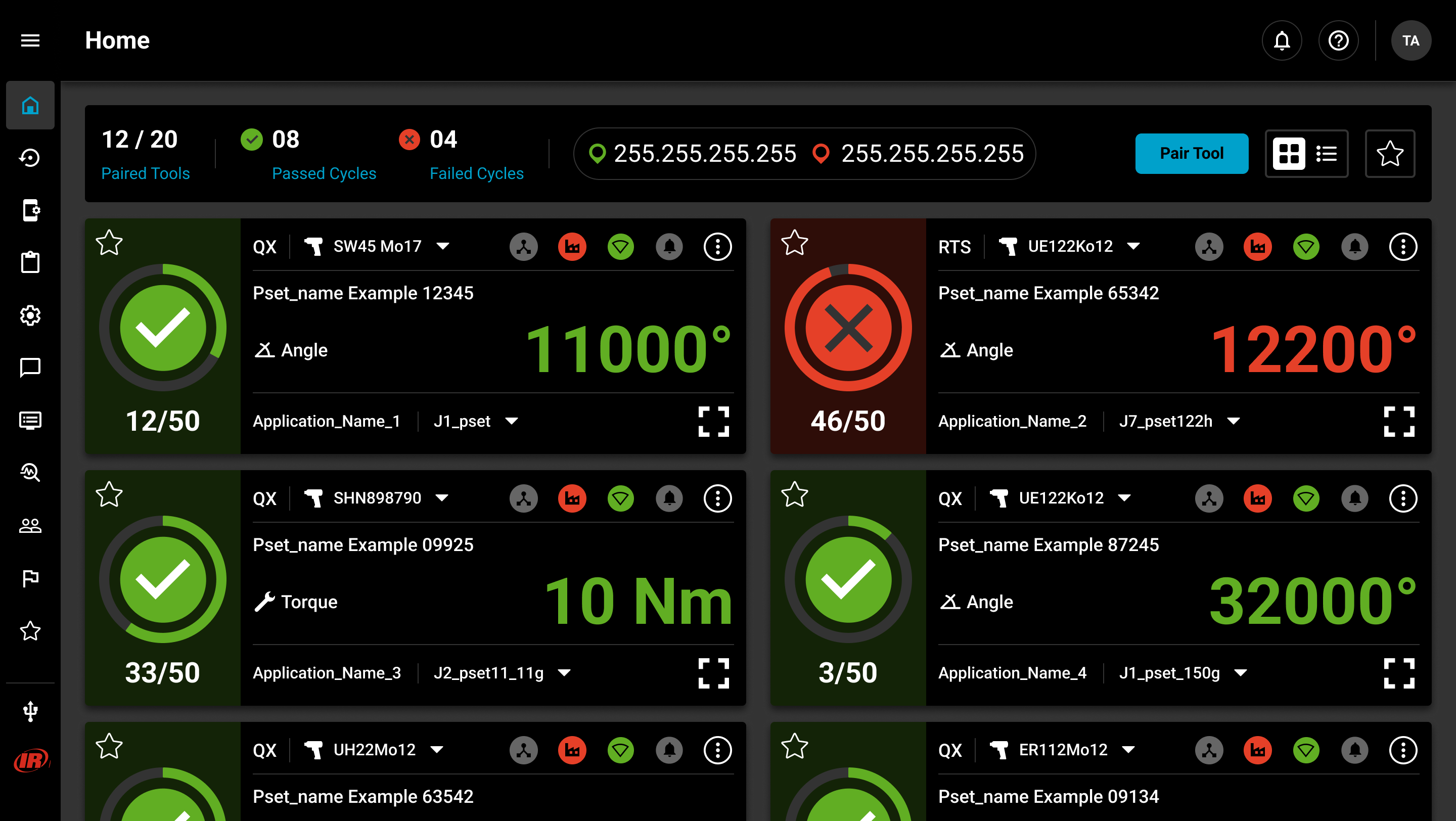Click the Ingersoll Rand logo

pyautogui.click(x=31, y=759)
